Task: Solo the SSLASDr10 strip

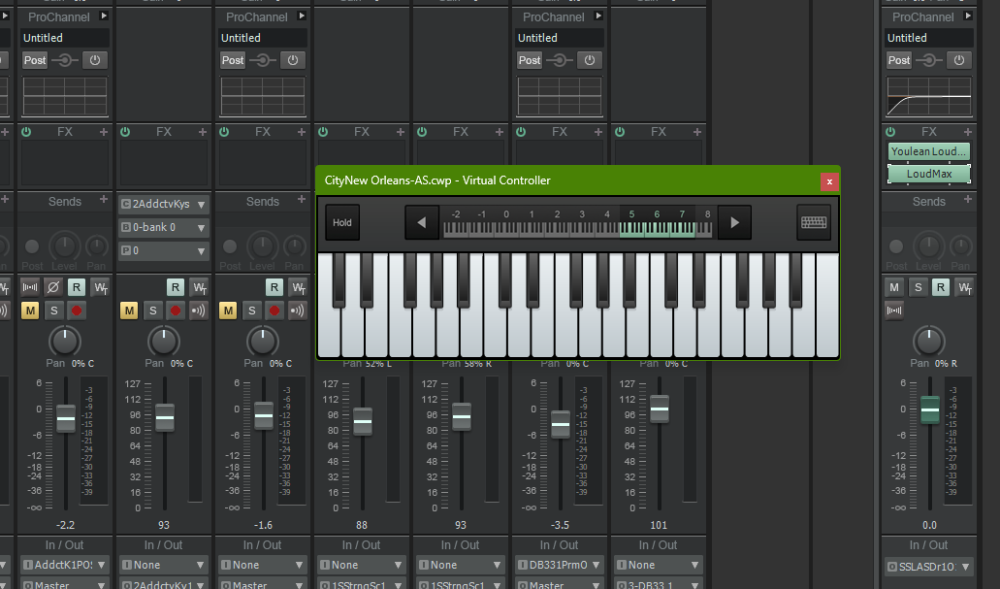Action: point(918,287)
